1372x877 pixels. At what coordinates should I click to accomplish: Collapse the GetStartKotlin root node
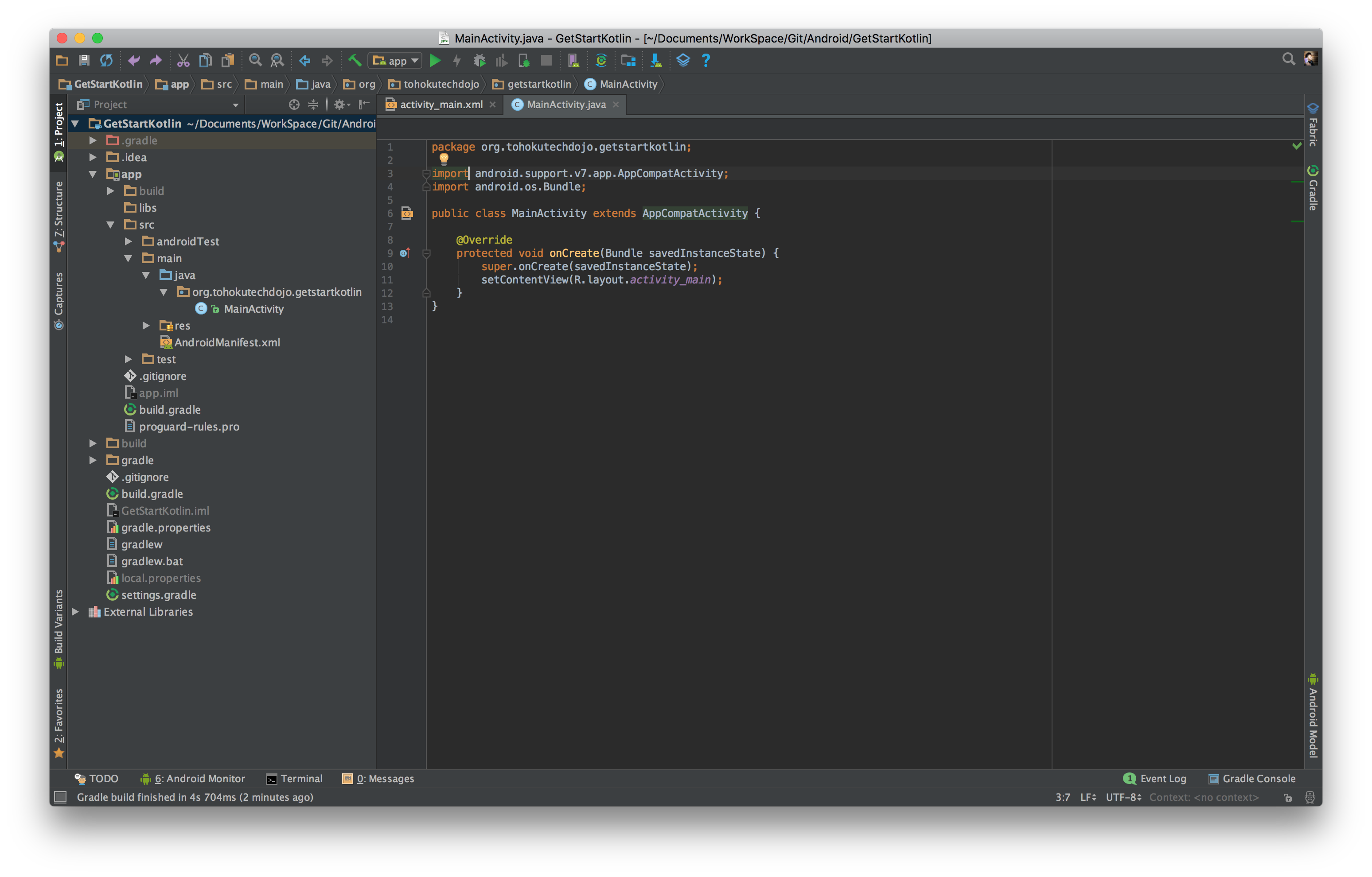pyautogui.click(x=74, y=124)
